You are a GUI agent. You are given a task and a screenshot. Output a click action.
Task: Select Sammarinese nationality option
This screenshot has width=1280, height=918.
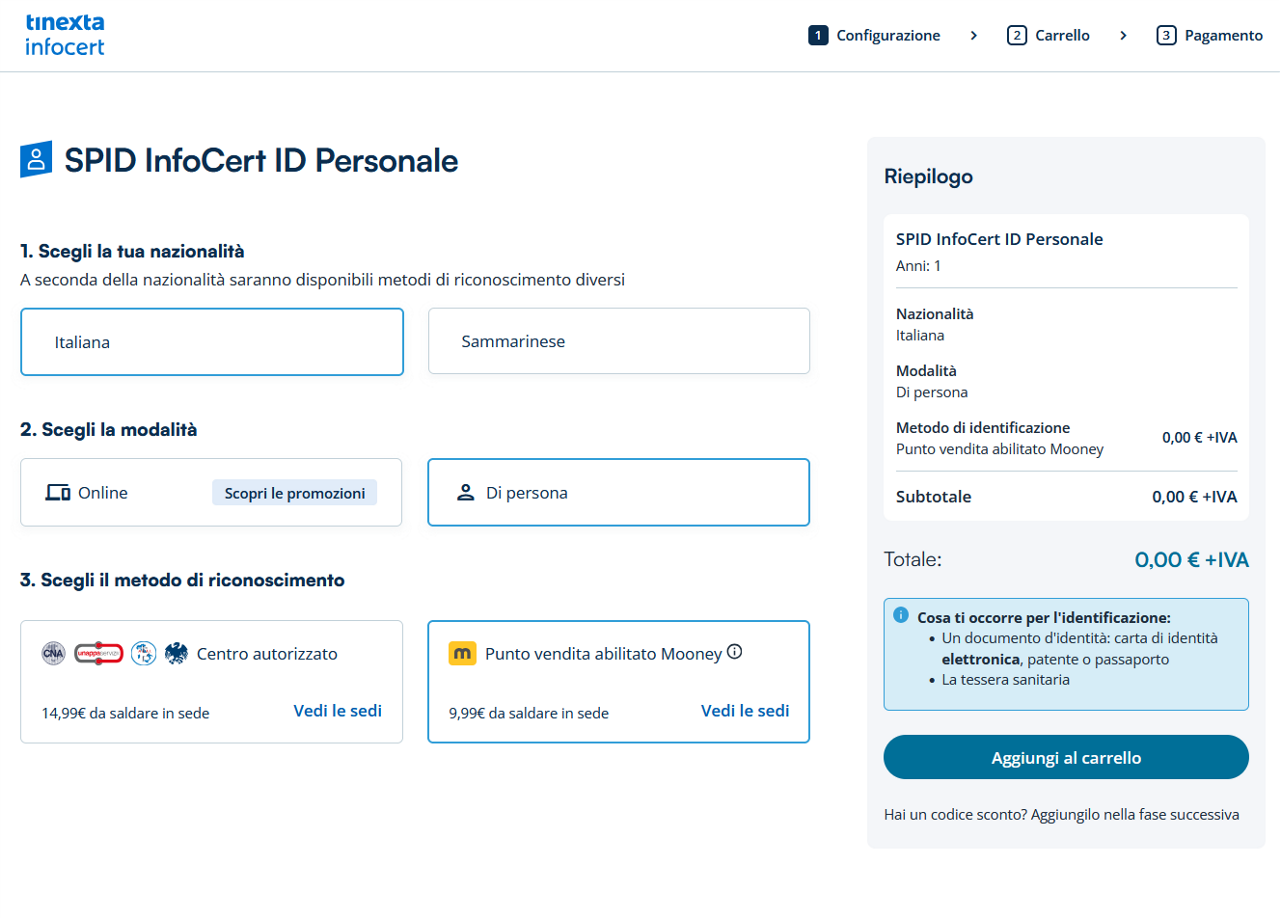pyautogui.click(x=619, y=341)
